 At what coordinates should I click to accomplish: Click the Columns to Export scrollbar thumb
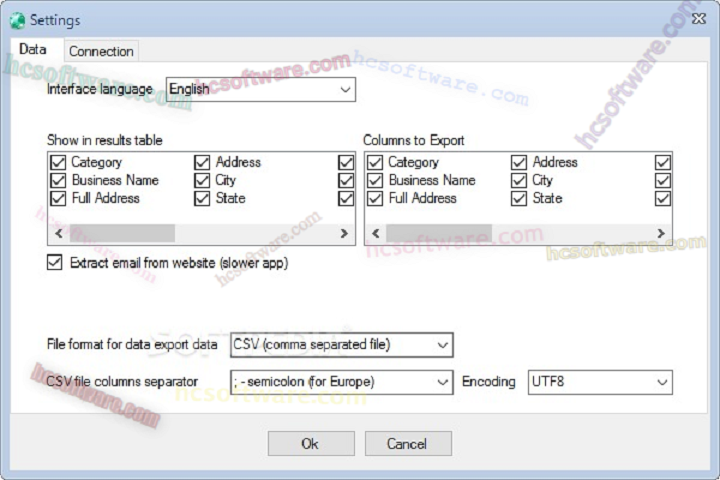pos(439,233)
